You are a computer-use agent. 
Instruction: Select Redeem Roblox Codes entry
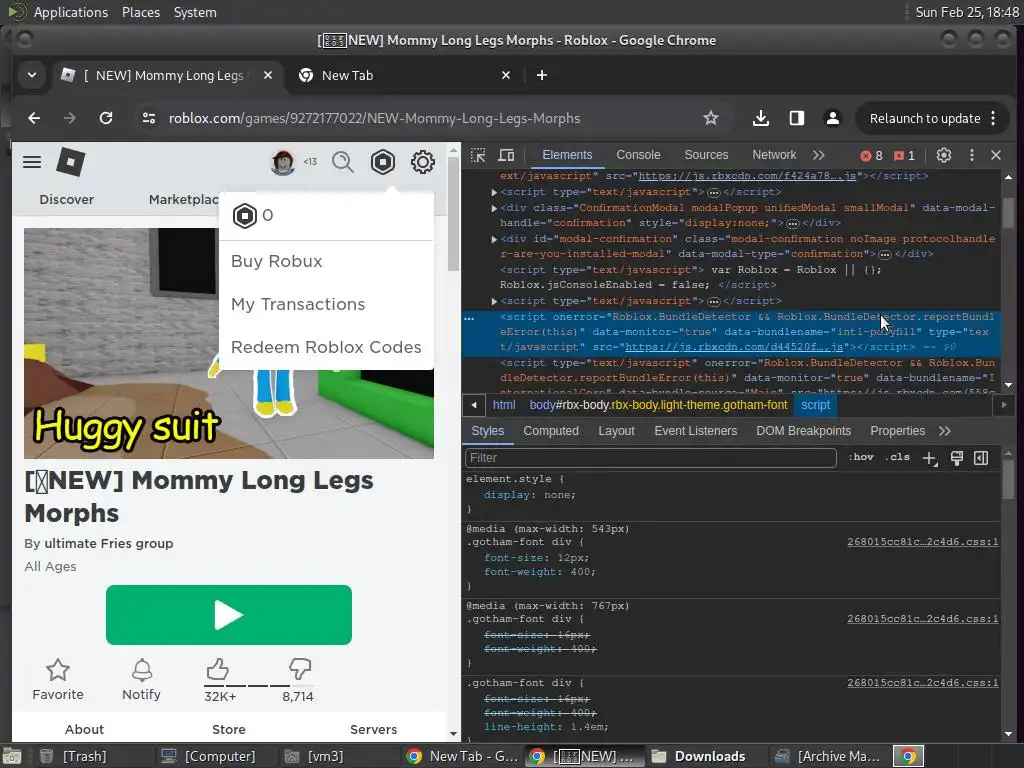(327, 347)
